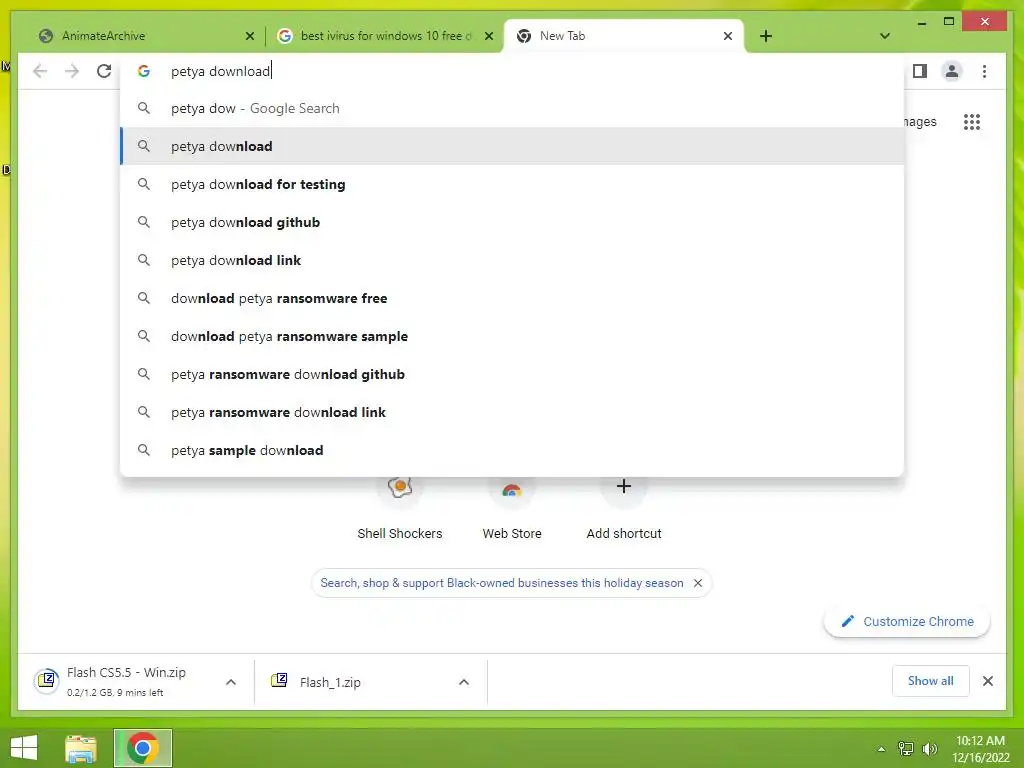The width and height of the screenshot is (1024, 768).
Task: Select 'petya dow - Google Search' suggestion
Action: [x=512, y=108]
